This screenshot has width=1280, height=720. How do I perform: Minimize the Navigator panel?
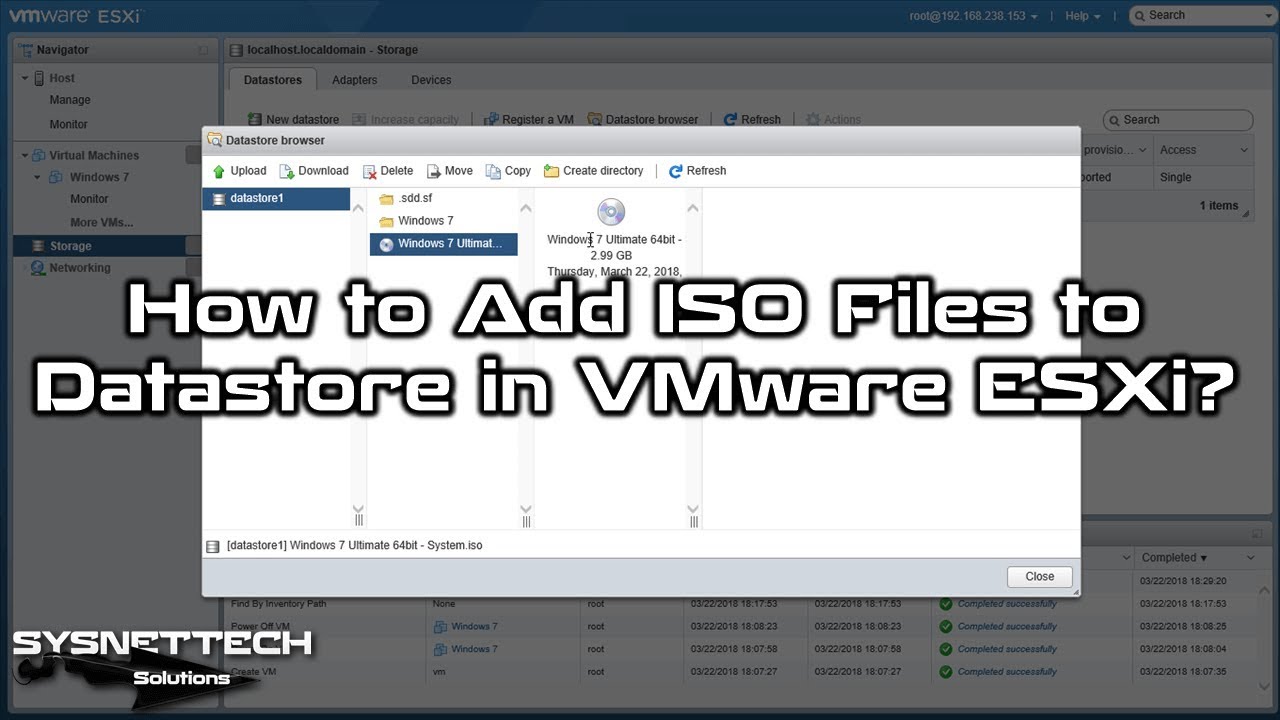(x=204, y=50)
